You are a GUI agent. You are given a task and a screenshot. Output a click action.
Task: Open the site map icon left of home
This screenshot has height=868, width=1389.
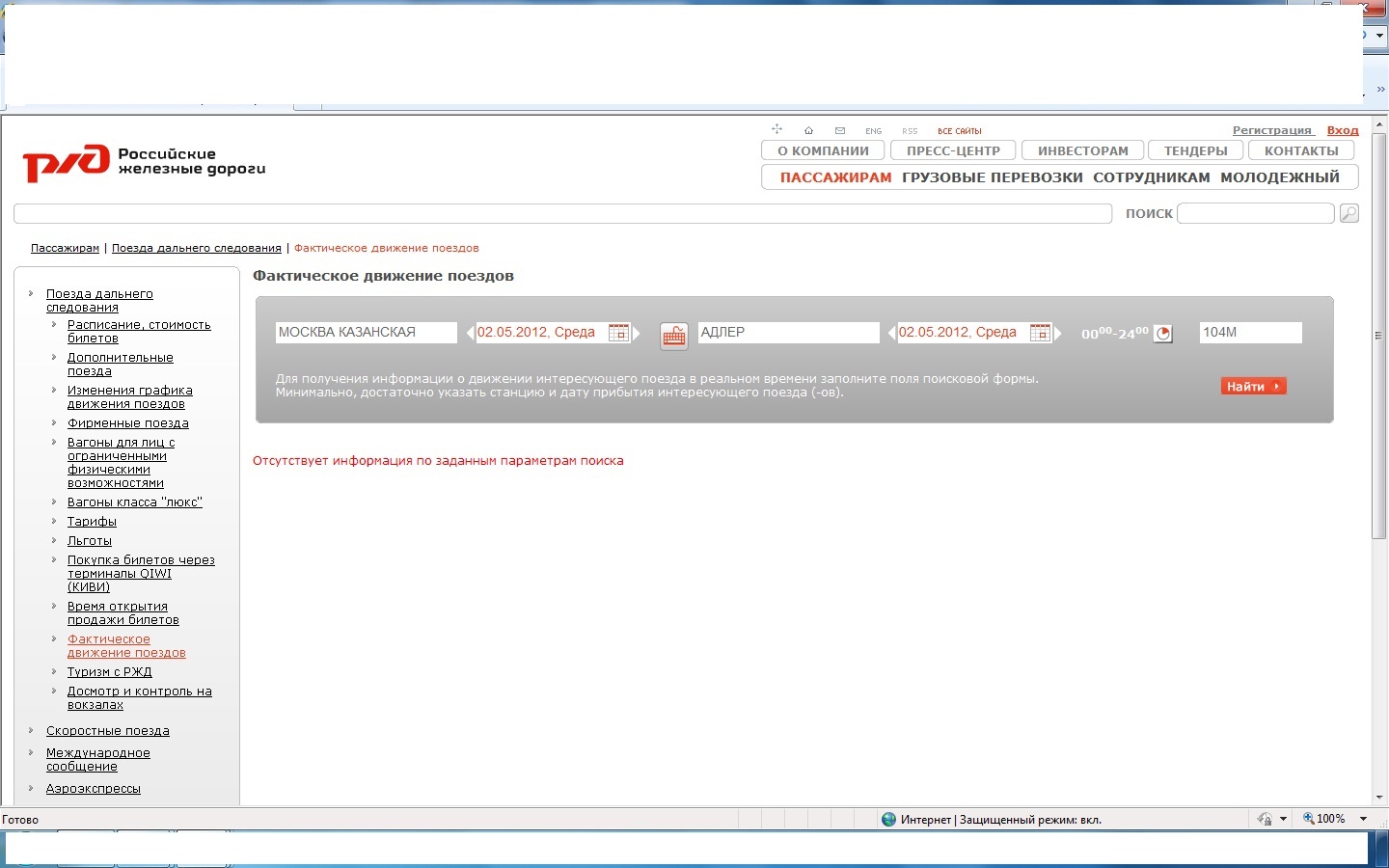pos(776,129)
